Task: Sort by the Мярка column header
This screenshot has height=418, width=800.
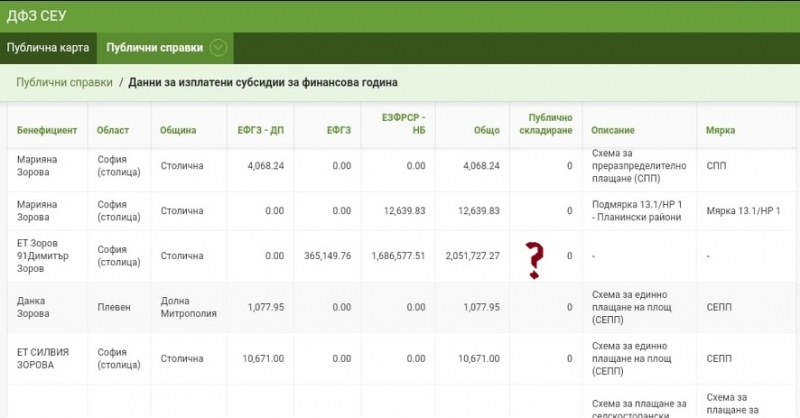Action: [720, 130]
